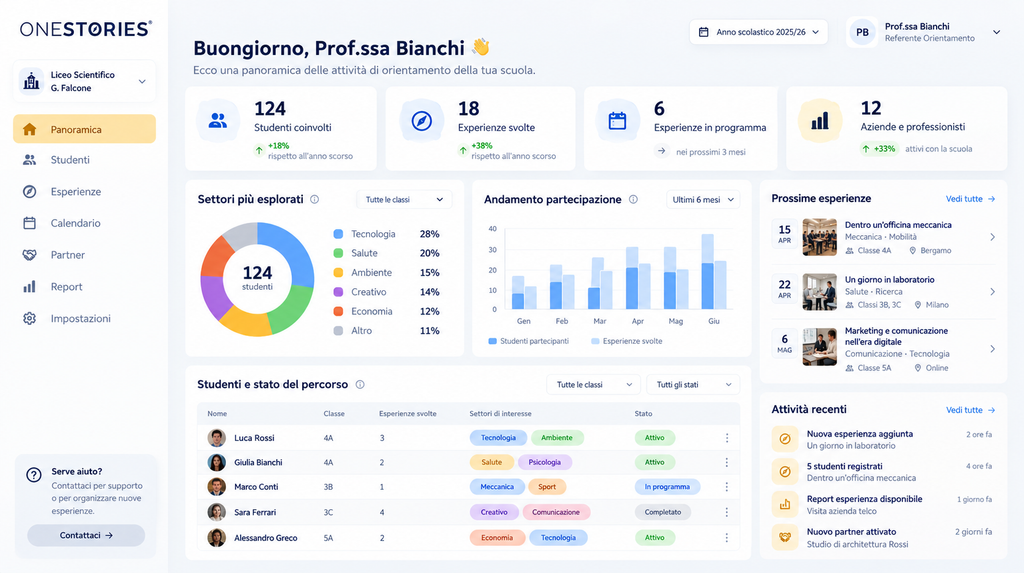Open the three-dot menu for Sara Ferrari
The width and height of the screenshot is (1024, 573).
pos(727,512)
